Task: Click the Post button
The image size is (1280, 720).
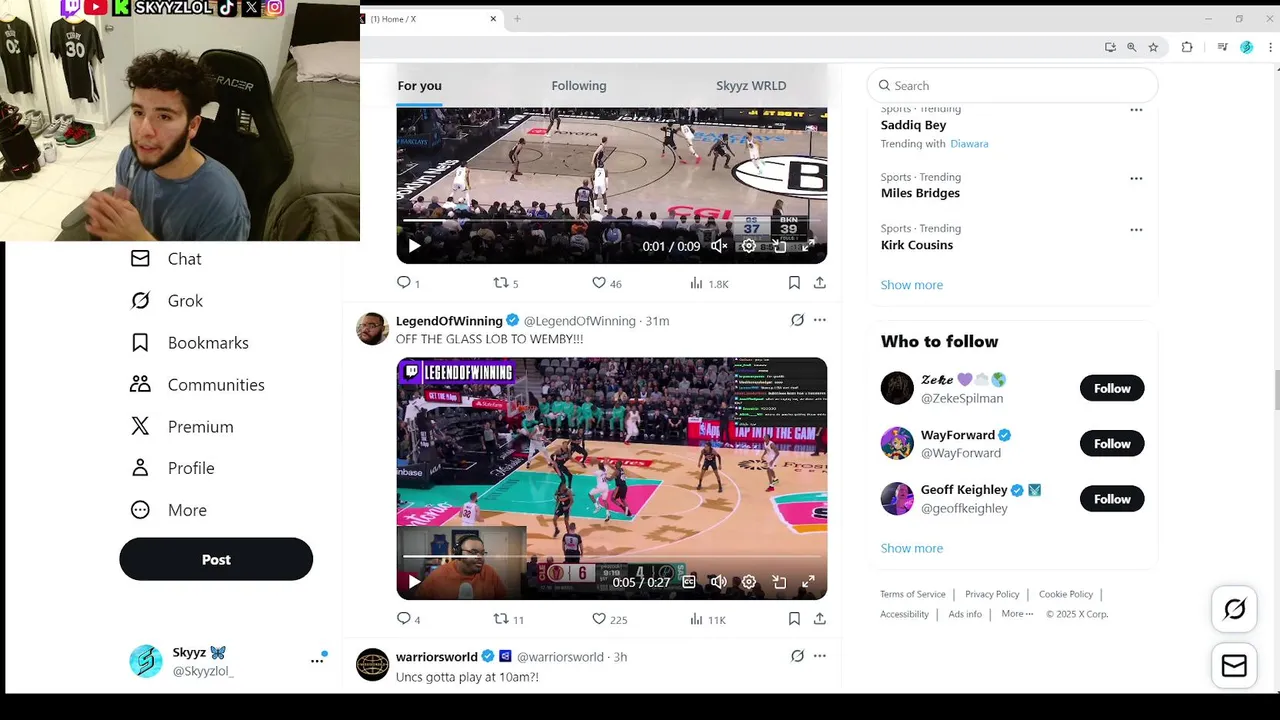Action: point(216,560)
